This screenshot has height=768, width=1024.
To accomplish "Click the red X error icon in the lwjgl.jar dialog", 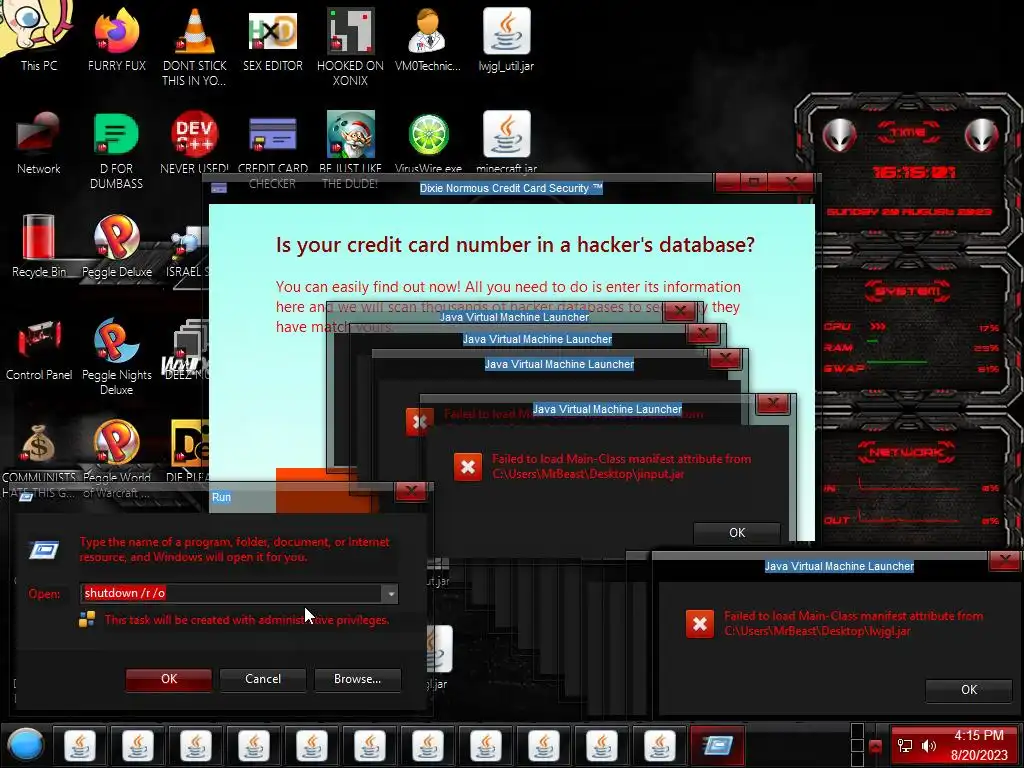I will (x=699, y=624).
